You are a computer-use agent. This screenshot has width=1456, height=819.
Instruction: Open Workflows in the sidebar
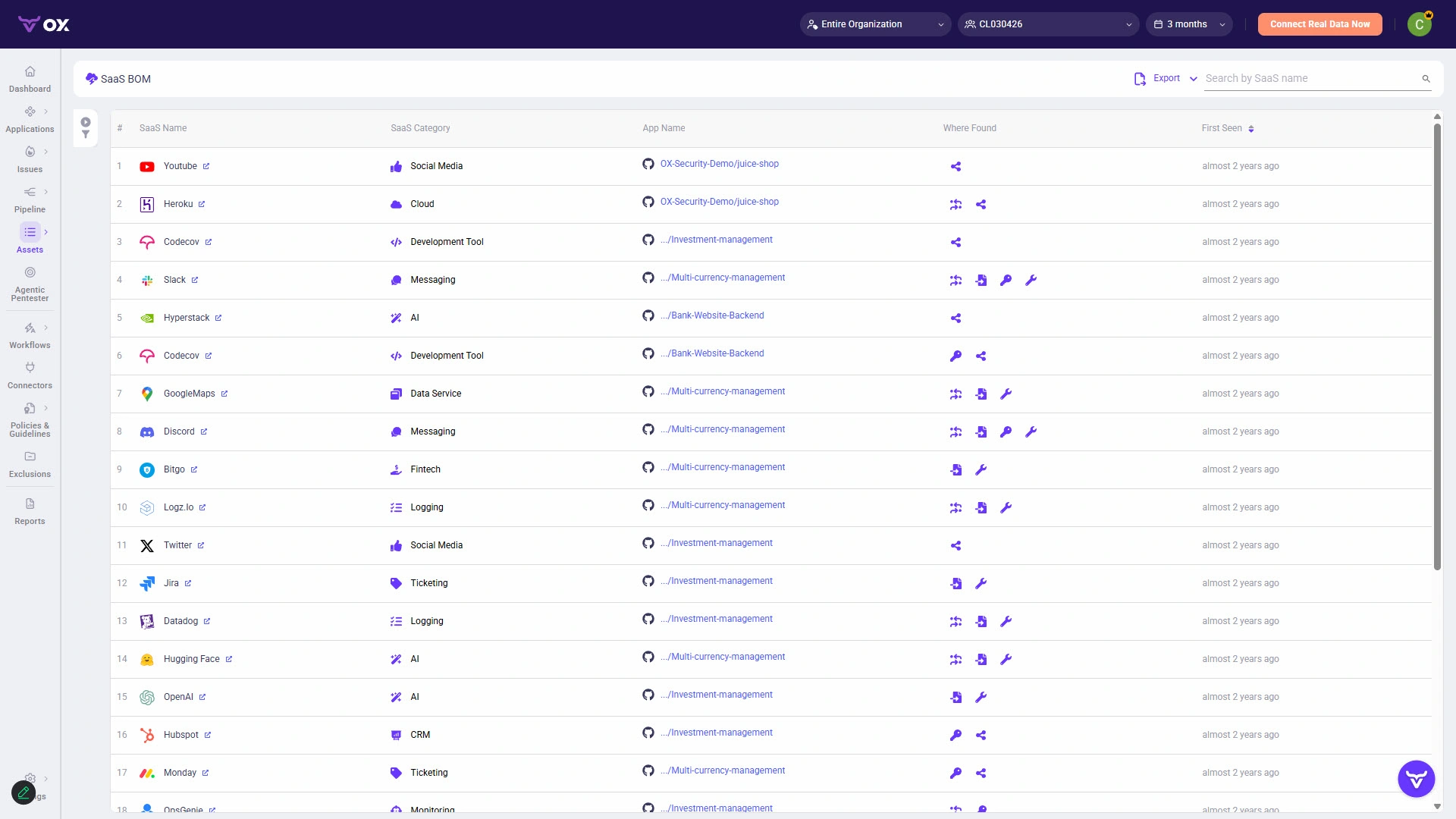click(30, 336)
